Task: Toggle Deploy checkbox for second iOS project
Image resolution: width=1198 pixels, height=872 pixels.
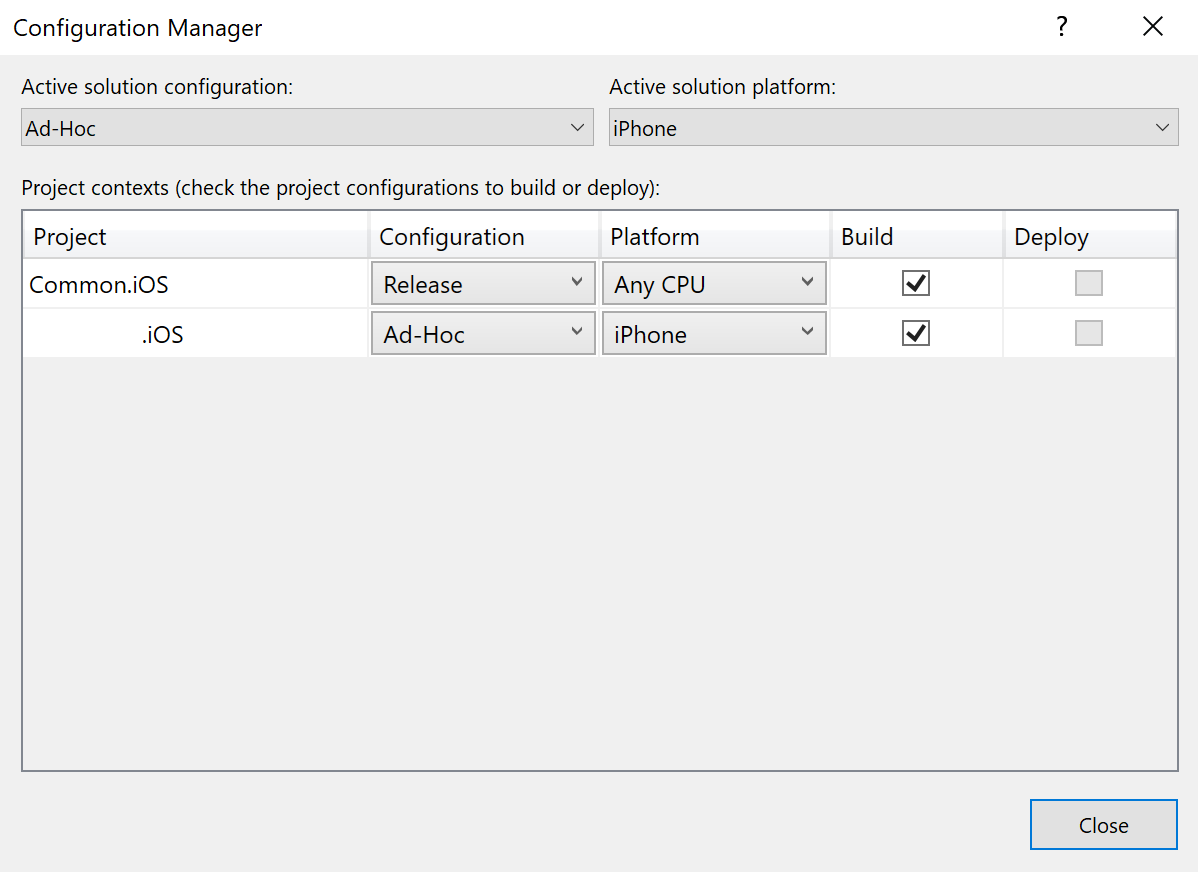Action: click(x=1088, y=334)
